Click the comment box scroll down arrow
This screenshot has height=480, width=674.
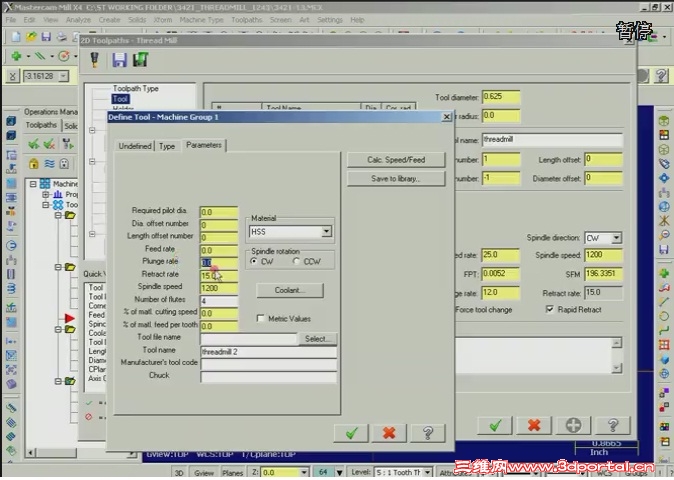pos(616,368)
